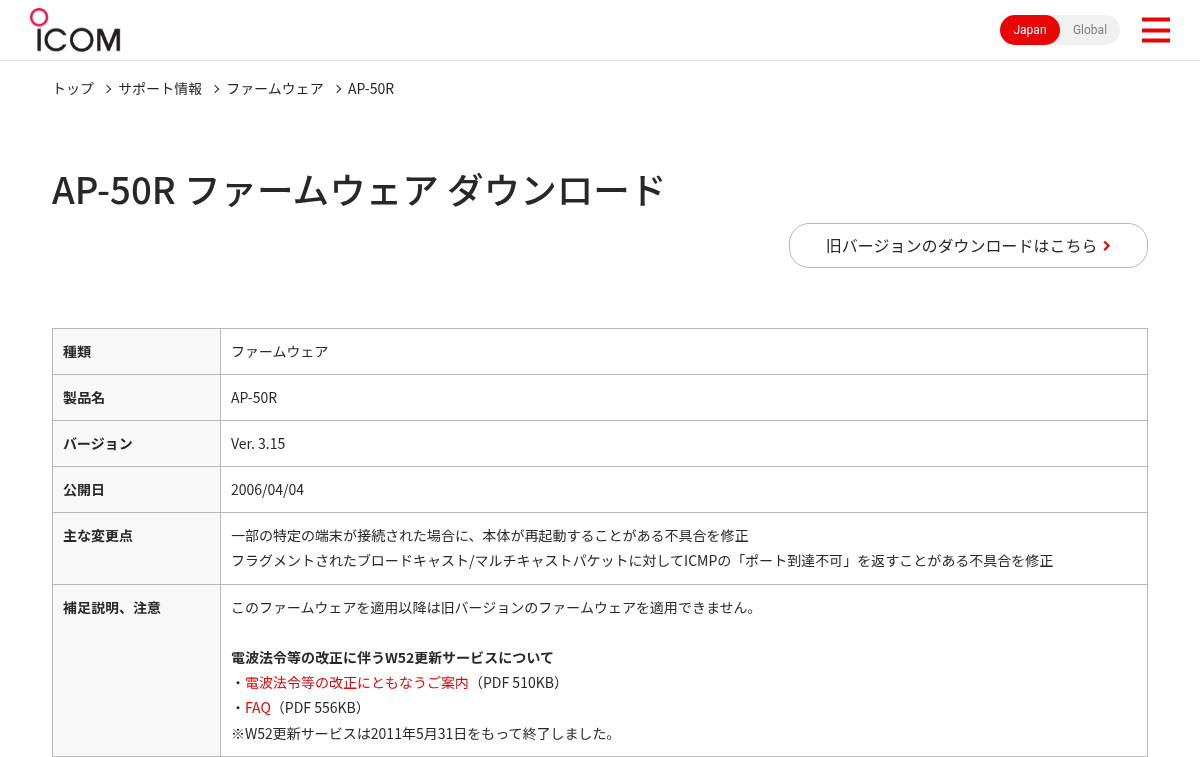Select the AP-50R ファームウェア ダウンロード heading
Screen dimensions: 1200x757
[358, 190]
